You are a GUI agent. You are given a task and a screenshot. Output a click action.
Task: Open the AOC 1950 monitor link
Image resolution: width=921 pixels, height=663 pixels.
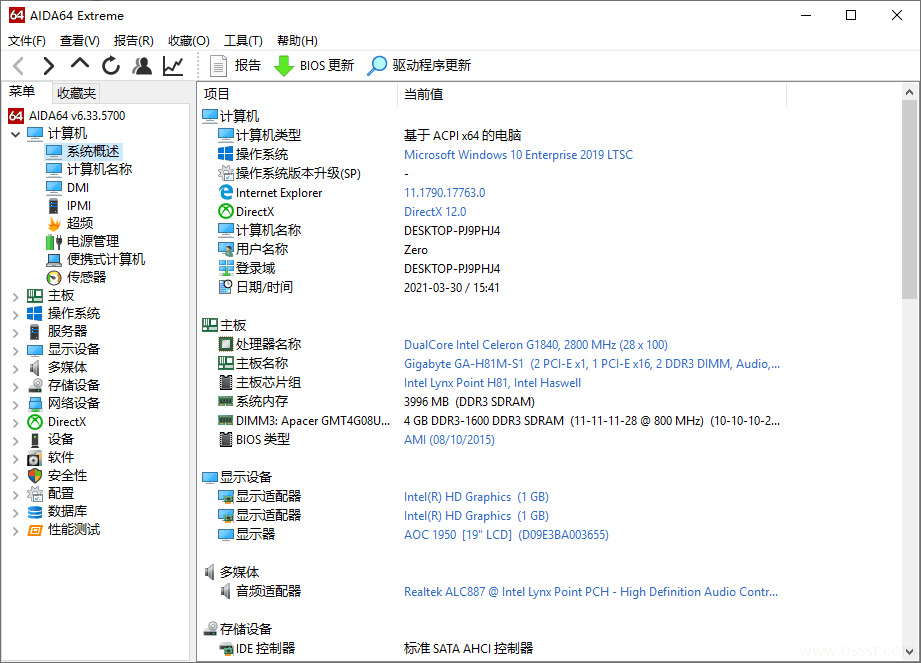coord(506,535)
